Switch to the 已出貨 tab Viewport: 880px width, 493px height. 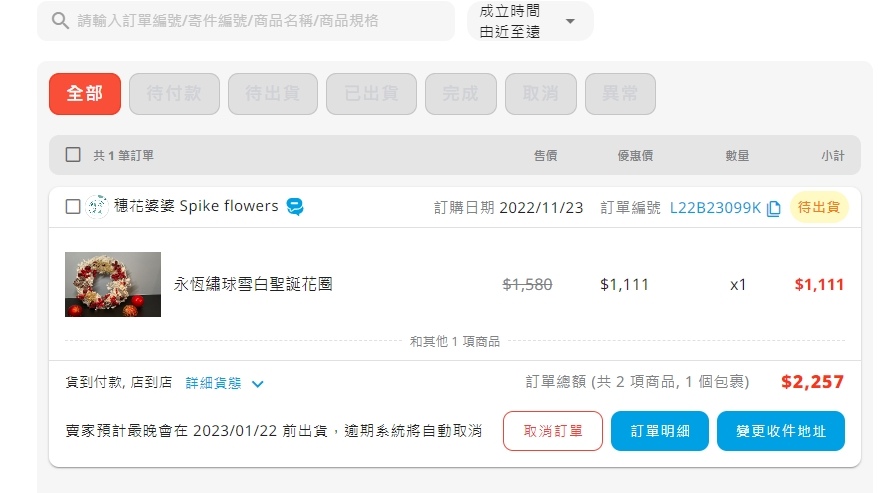(372, 94)
